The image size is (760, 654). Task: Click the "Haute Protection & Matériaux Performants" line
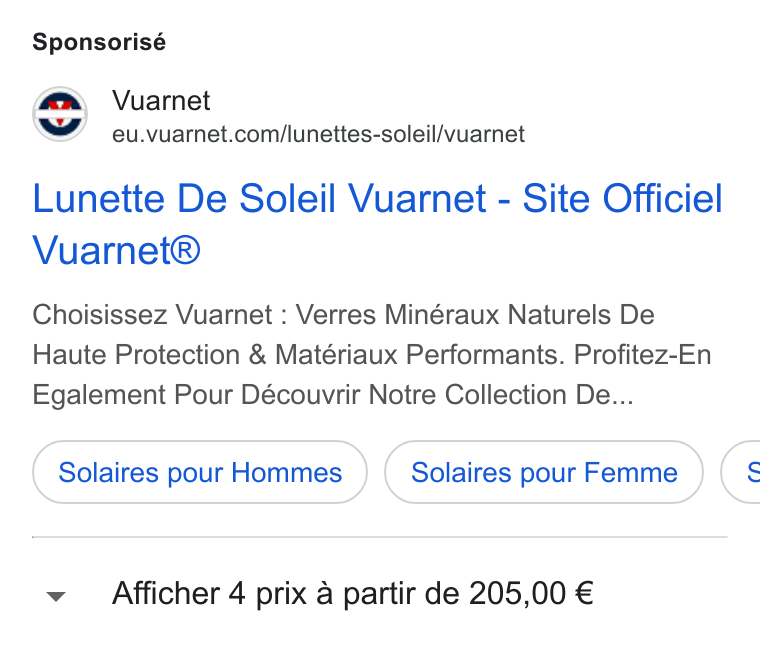click(299, 354)
